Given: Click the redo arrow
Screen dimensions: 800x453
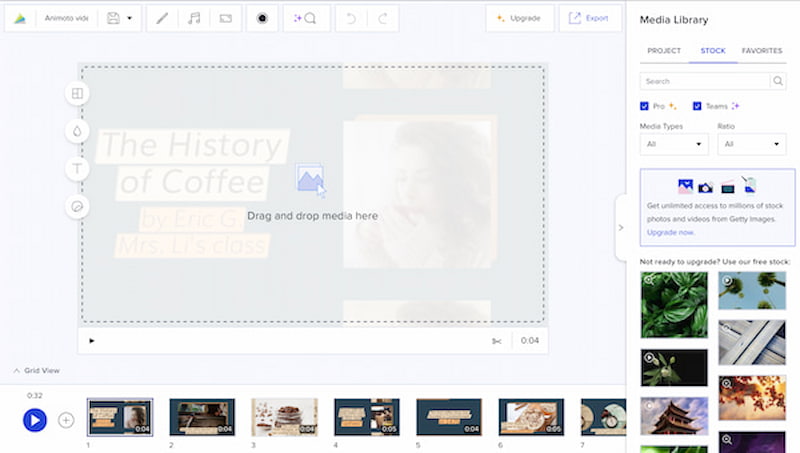Looking at the screenshot, I should (382, 18).
